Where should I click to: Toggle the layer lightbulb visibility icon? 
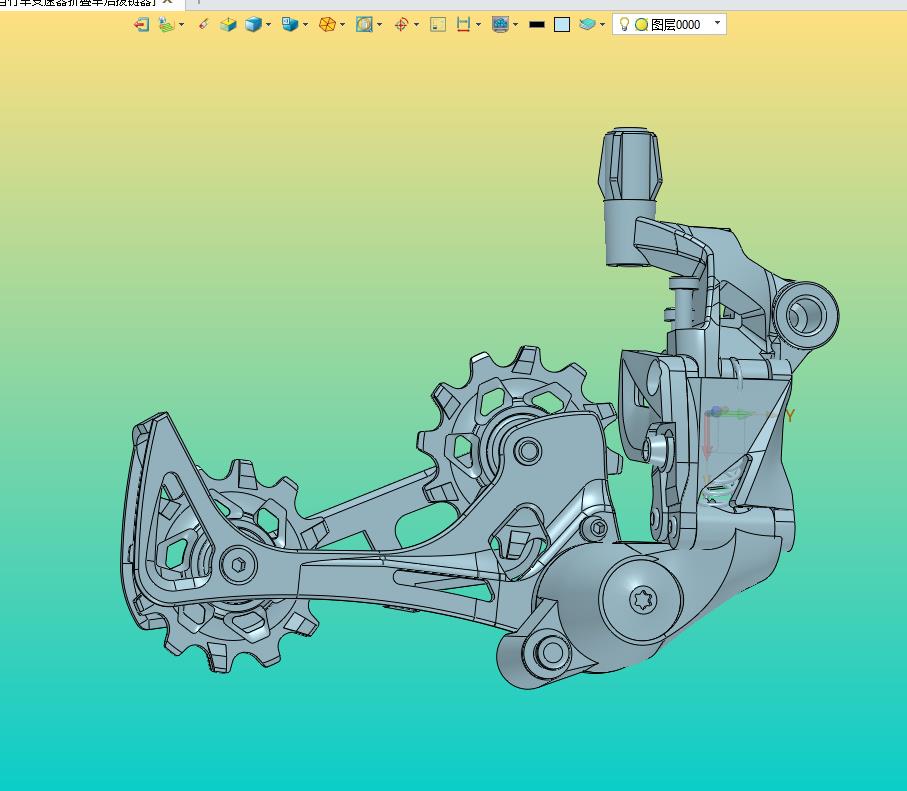(625, 24)
